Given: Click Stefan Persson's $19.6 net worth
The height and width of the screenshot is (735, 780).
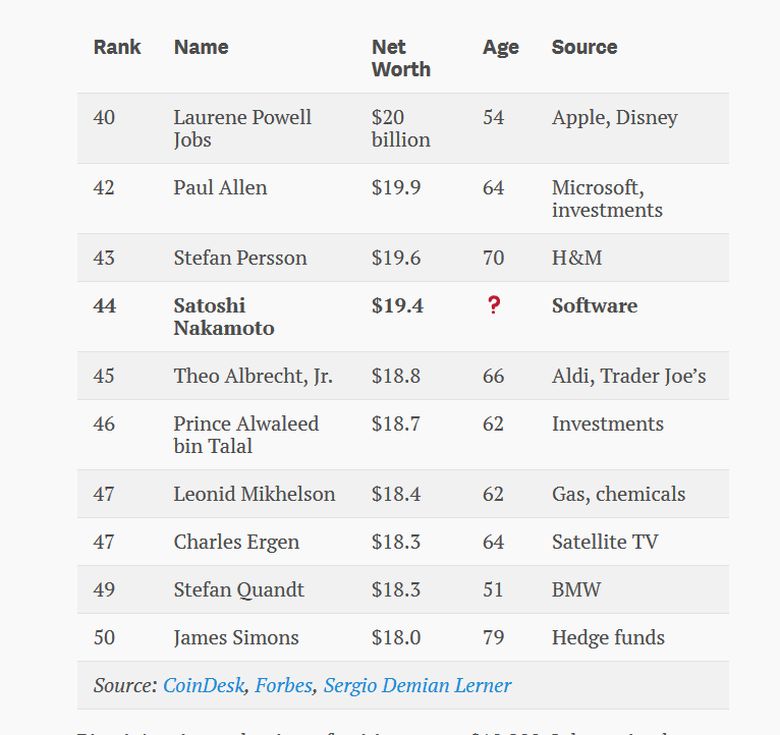Looking at the screenshot, I should click(396, 258).
